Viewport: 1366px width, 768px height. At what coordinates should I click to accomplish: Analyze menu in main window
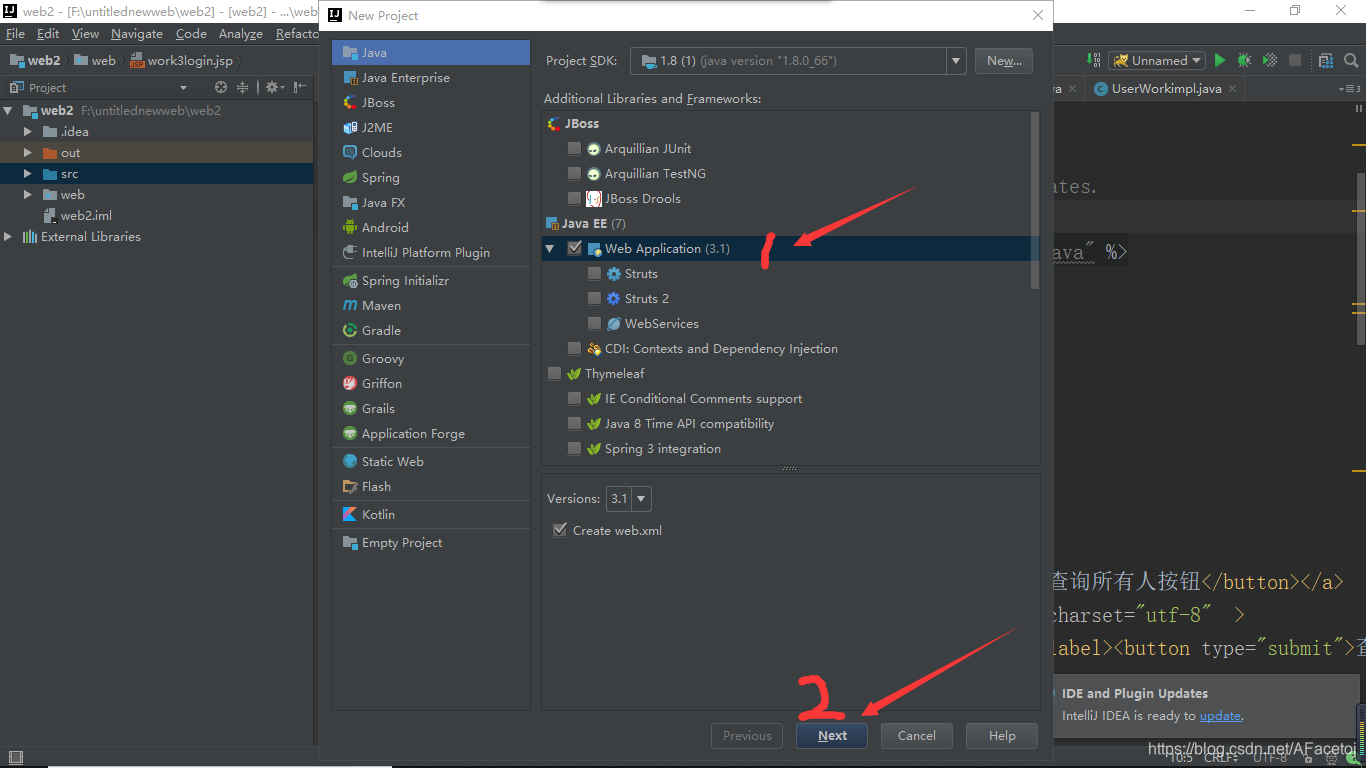(241, 33)
